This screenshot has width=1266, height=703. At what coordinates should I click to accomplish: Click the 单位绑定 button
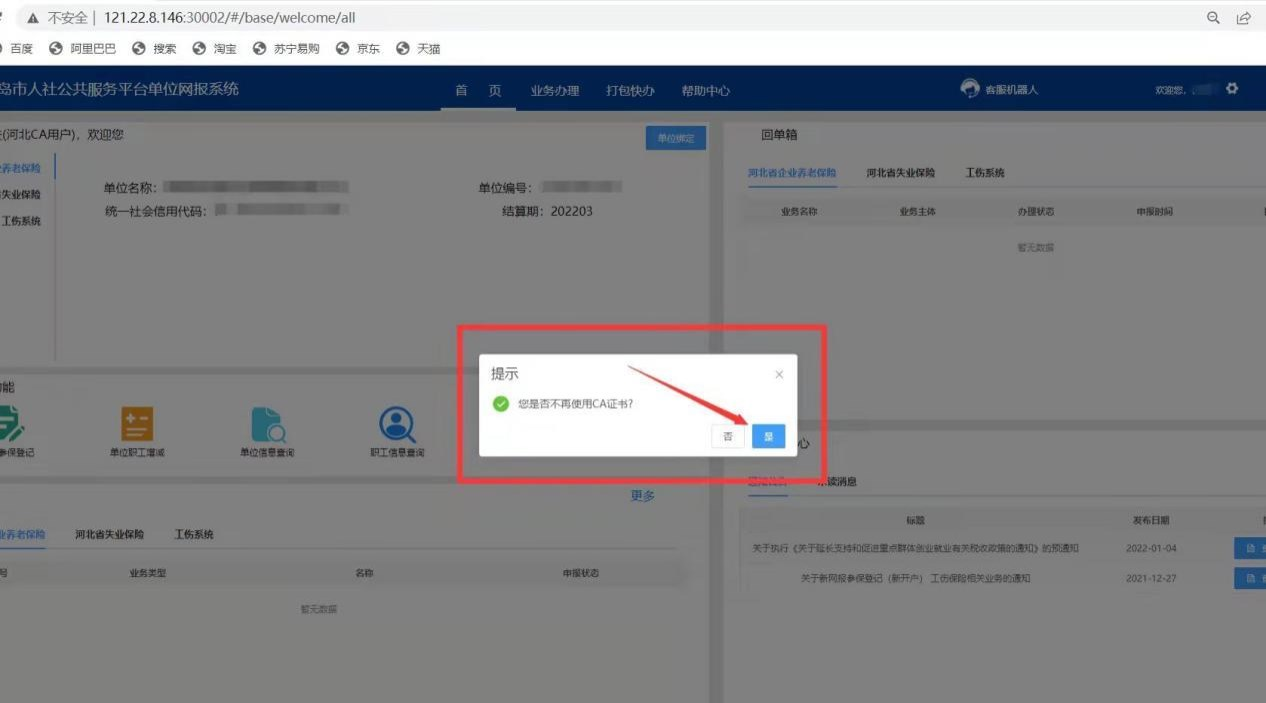tap(675, 139)
